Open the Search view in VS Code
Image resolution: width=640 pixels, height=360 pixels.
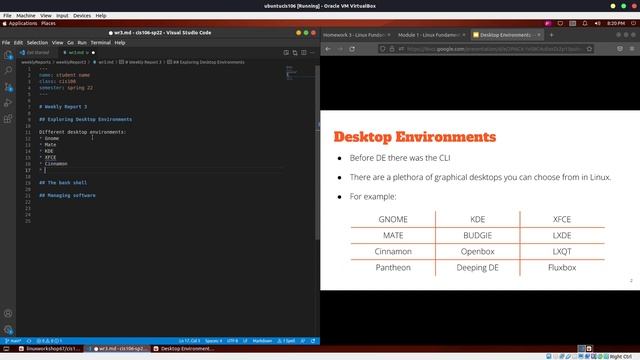[8, 71]
